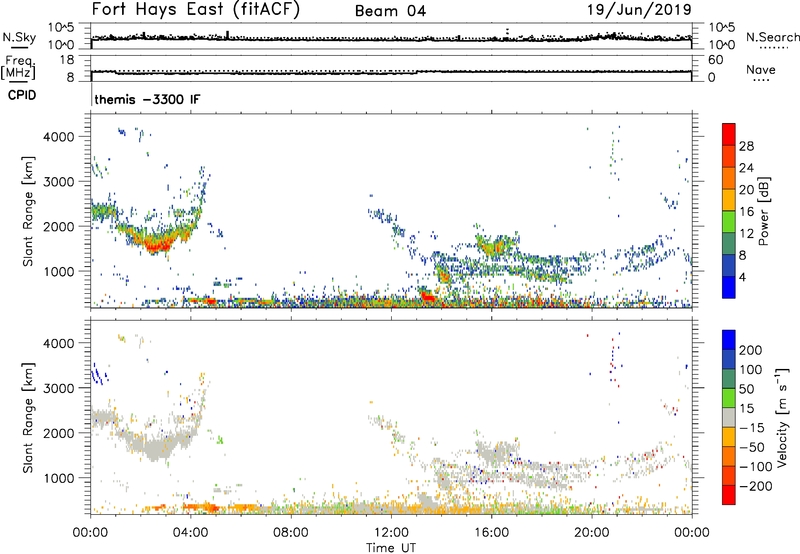Screen dimensions: 800x554
Task: Click the '28' power colorbar tick label
Action: point(746,146)
